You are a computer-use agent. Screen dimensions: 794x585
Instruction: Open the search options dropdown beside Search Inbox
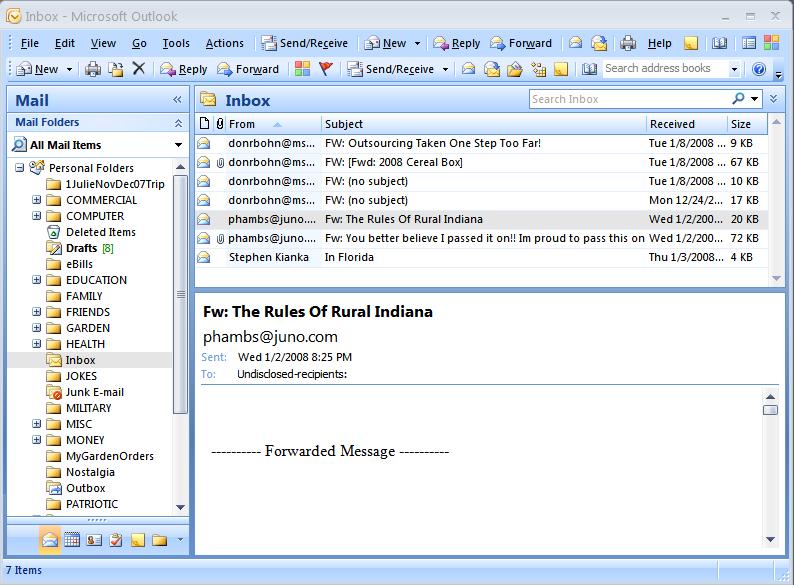click(755, 99)
